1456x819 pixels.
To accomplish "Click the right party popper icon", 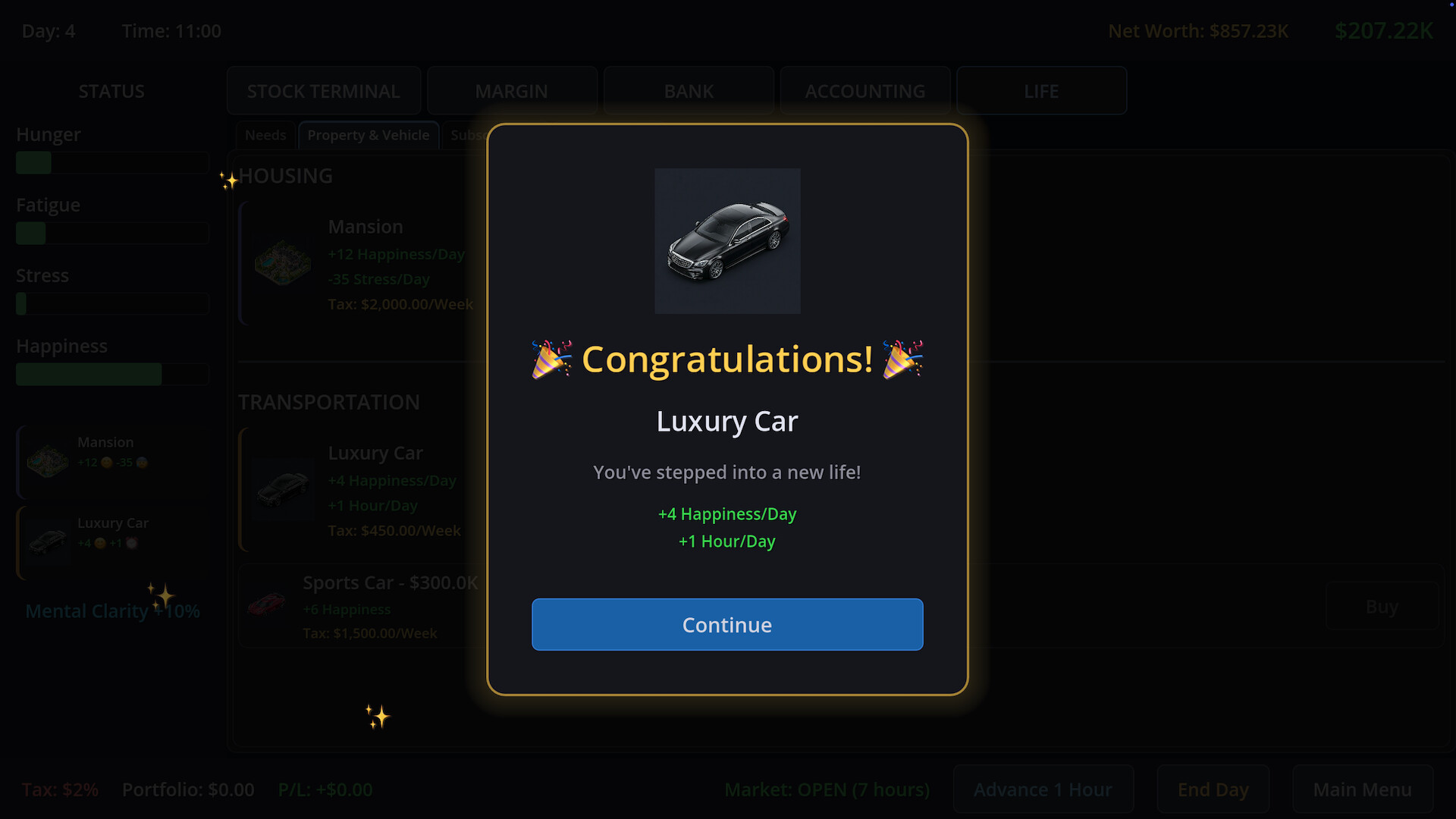I will pyautogui.click(x=903, y=359).
